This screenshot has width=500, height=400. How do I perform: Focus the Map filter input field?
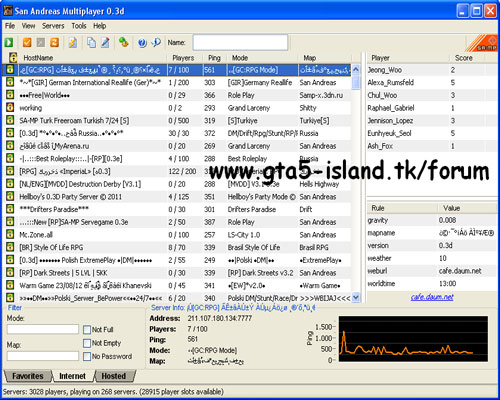coord(43,356)
